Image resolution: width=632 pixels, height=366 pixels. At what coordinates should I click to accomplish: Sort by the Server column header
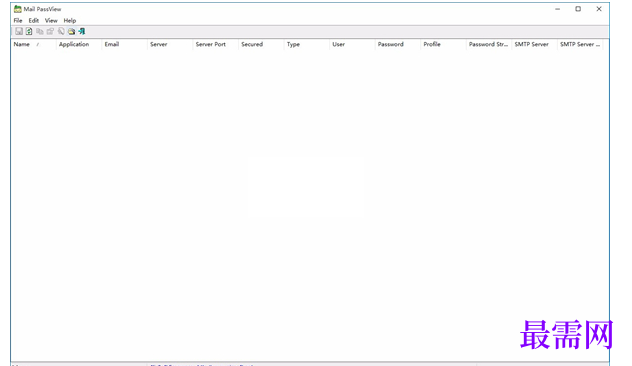(x=170, y=44)
